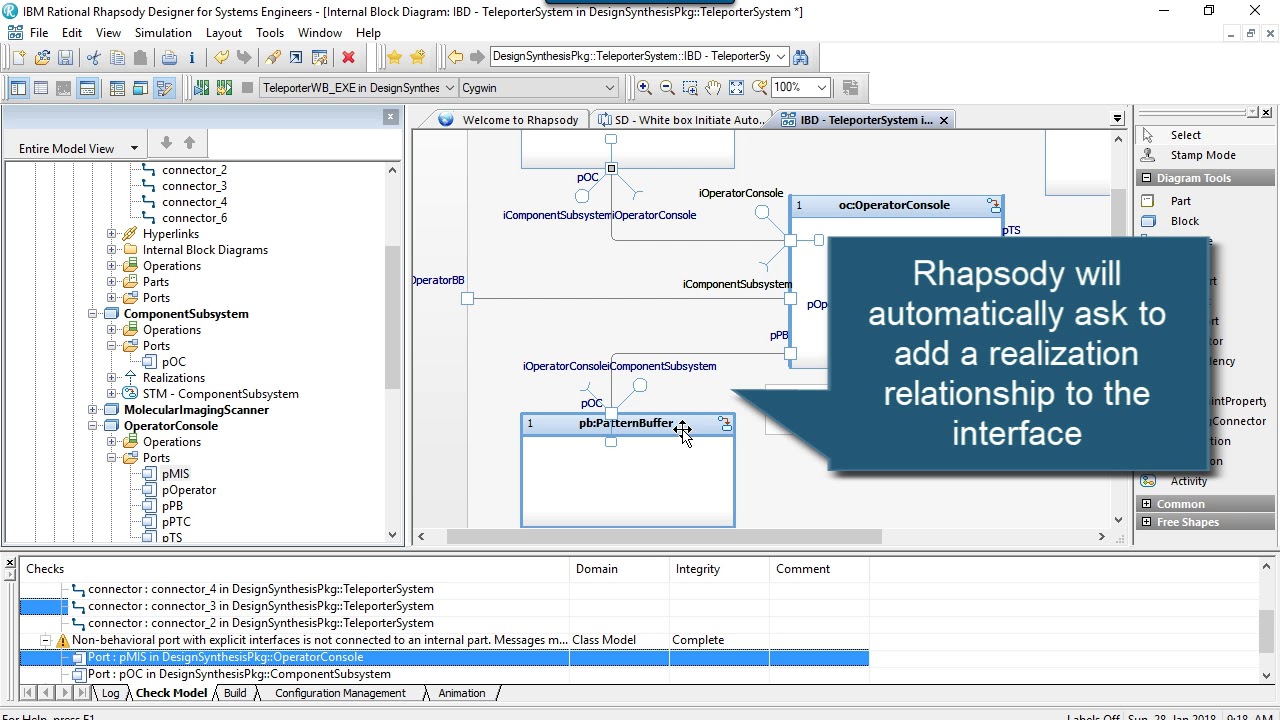Select pMIS port in browser tree
This screenshot has width=1280, height=720.
point(175,474)
